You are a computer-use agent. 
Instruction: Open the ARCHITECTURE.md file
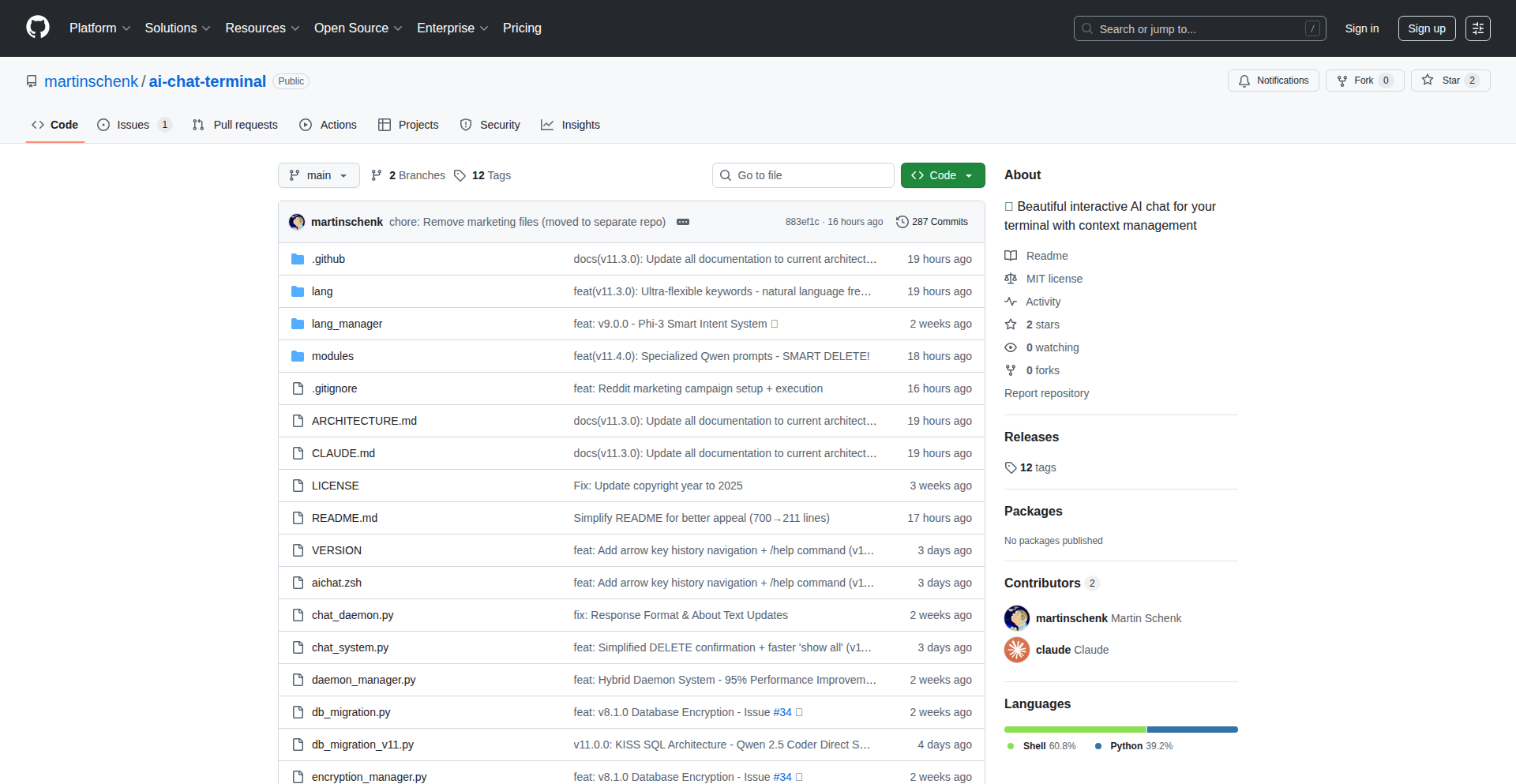point(364,421)
